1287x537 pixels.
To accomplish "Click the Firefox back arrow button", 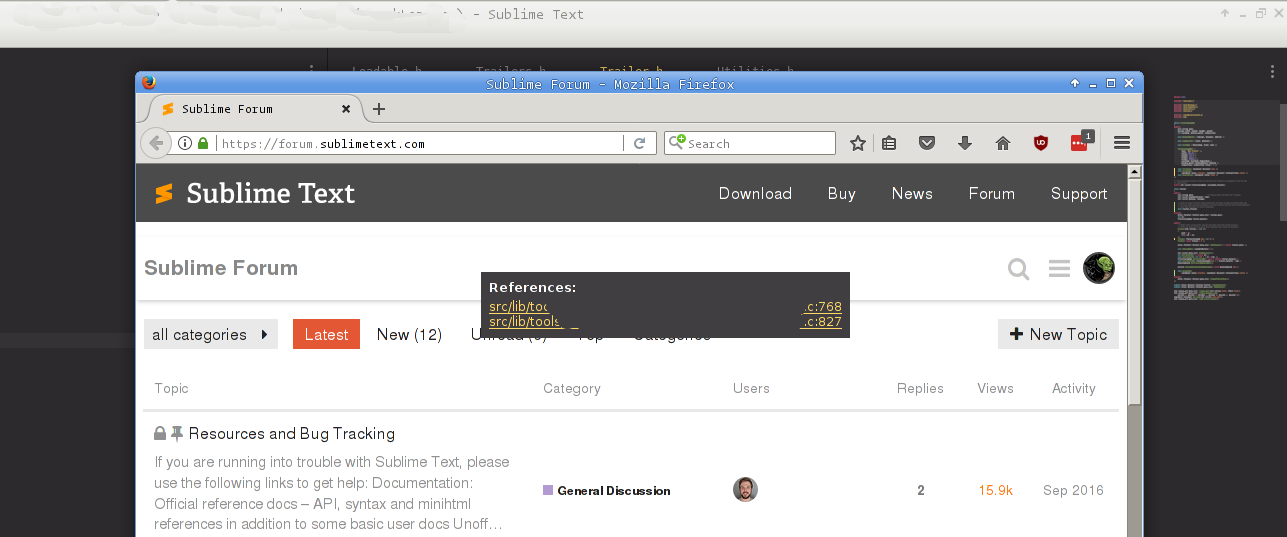I will tap(156, 143).
